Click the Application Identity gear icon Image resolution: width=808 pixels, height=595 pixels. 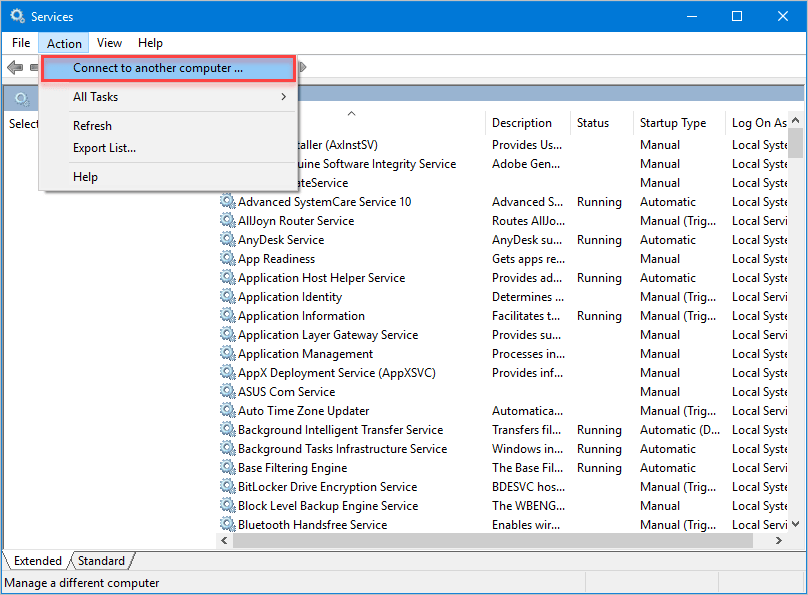pyautogui.click(x=227, y=297)
